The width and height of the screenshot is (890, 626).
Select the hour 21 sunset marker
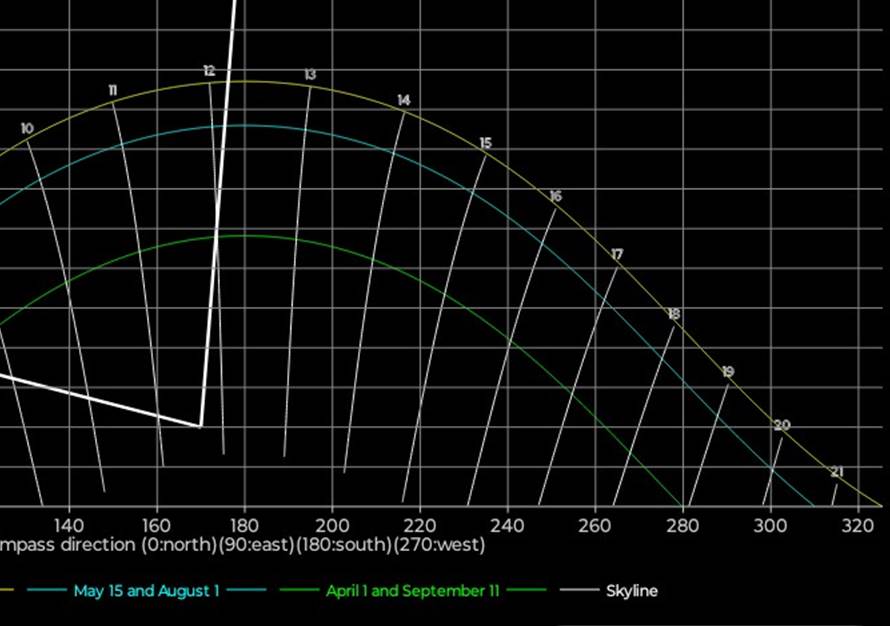tap(836, 472)
